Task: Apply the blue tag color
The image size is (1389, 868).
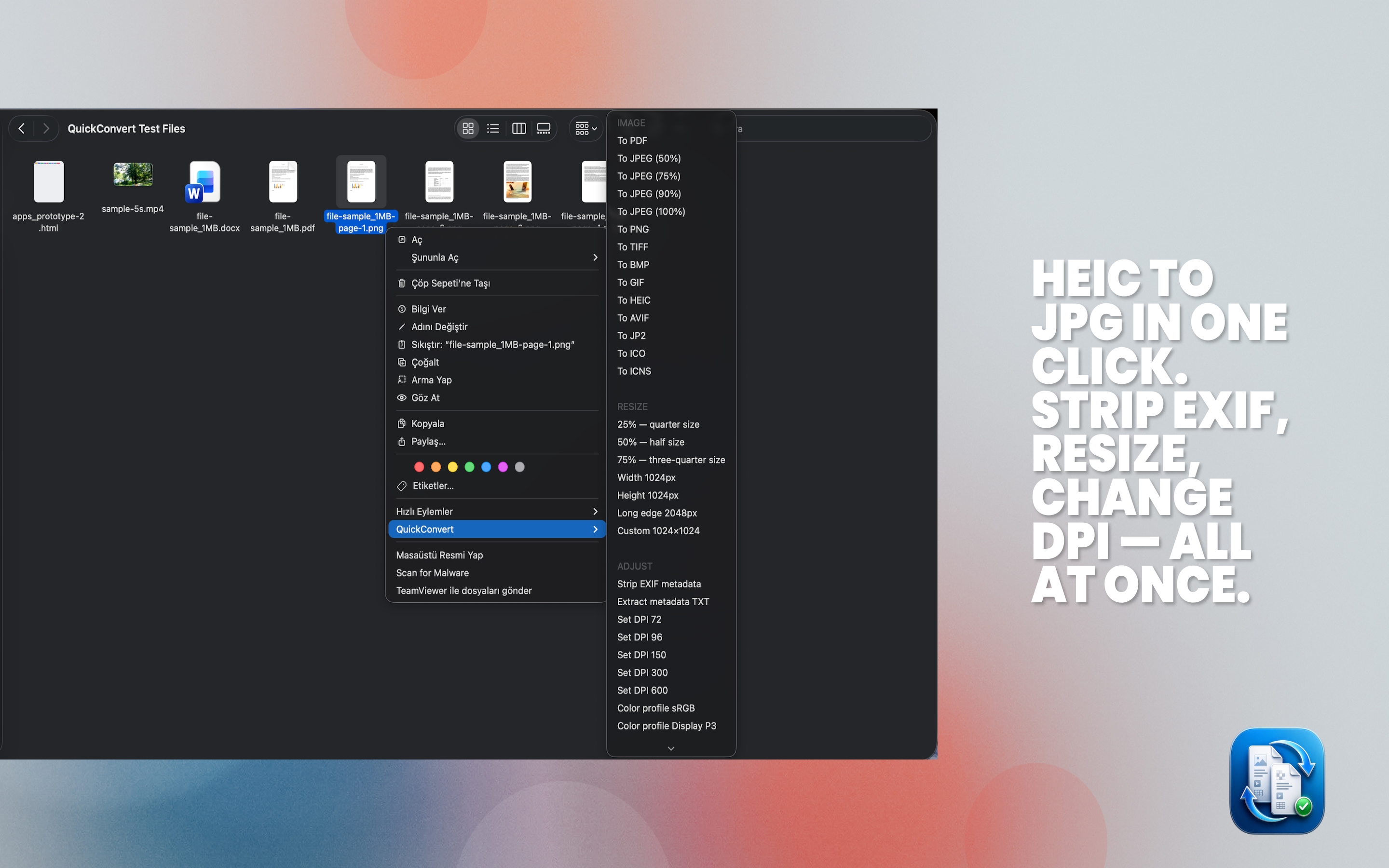Action: click(486, 467)
